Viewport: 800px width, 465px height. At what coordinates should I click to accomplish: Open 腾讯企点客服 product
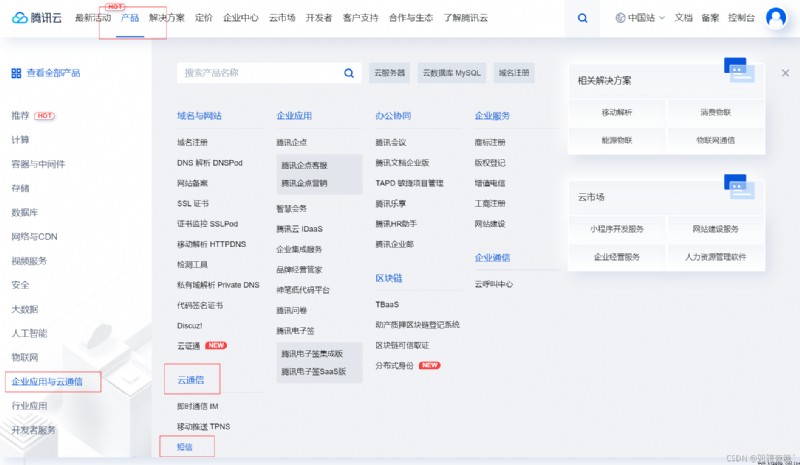coord(304,165)
